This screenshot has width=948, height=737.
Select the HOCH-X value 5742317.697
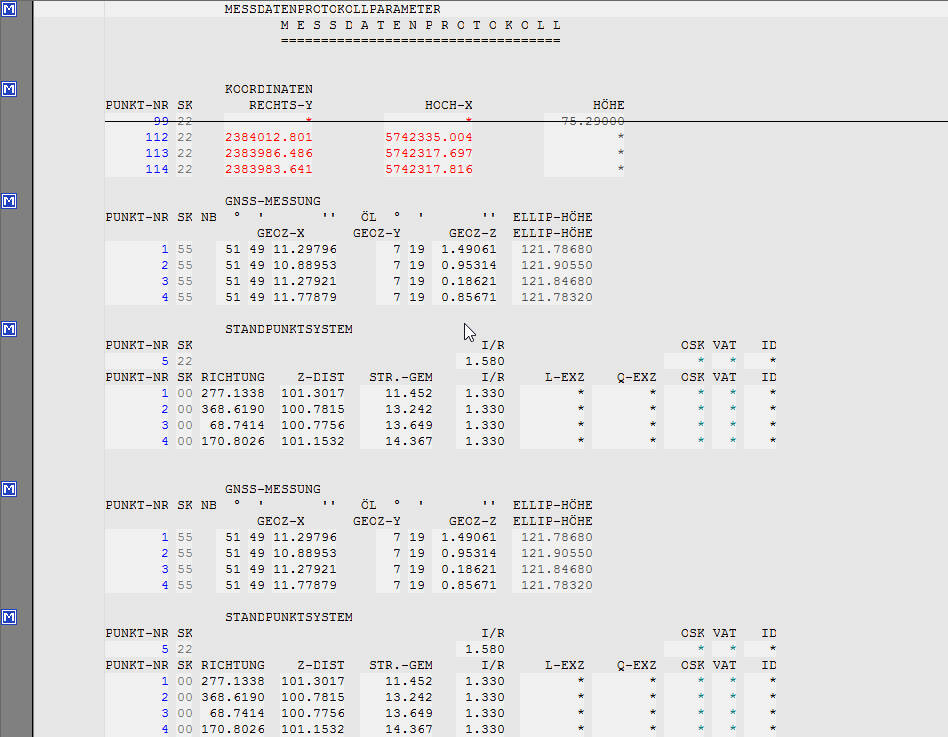[429, 153]
